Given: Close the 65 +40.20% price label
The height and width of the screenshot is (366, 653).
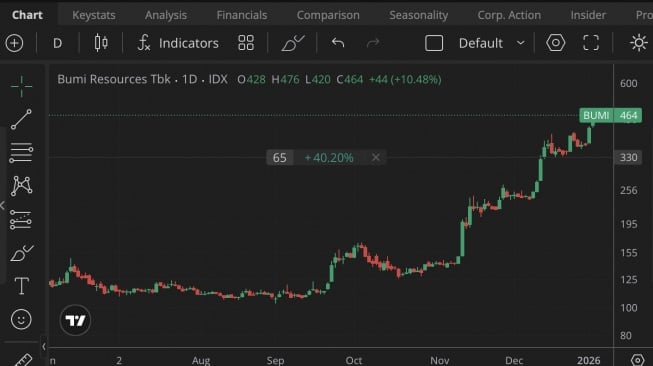Looking at the screenshot, I should click(x=376, y=157).
